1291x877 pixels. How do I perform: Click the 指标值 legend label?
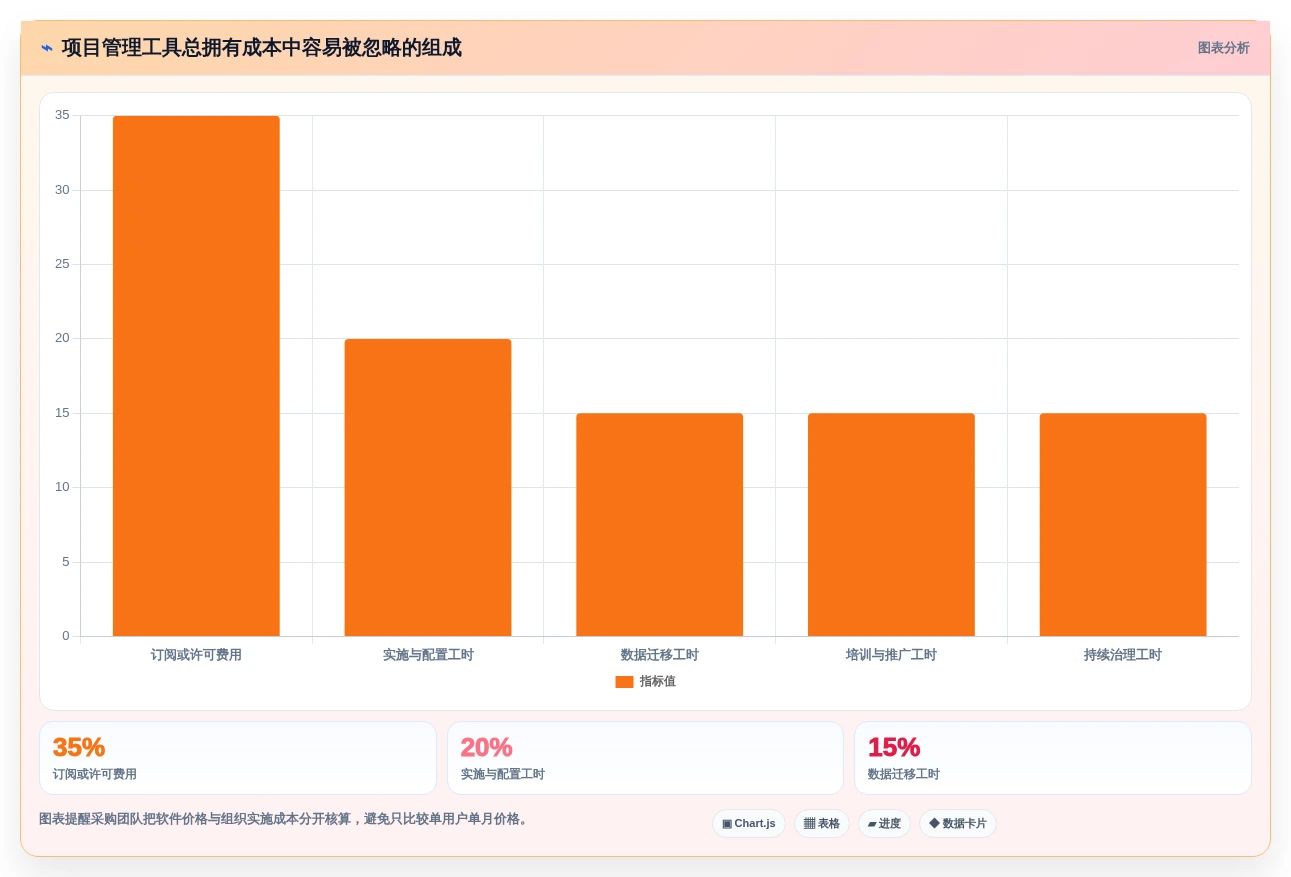click(x=658, y=682)
